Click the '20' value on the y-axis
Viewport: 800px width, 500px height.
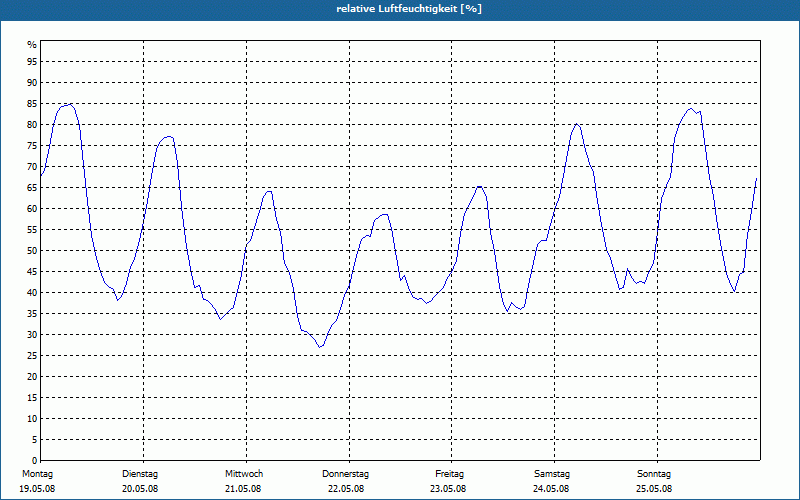tap(32, 377)
